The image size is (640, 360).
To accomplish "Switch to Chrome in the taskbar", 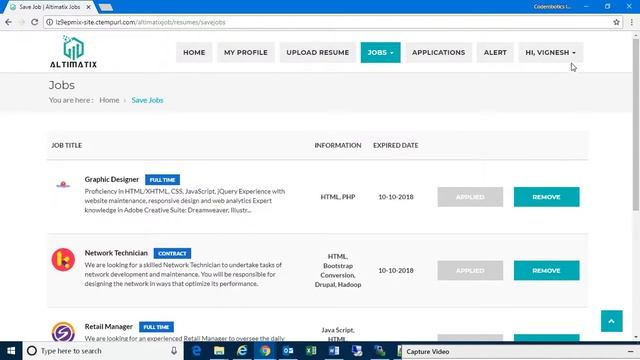I will click(265, 351).
